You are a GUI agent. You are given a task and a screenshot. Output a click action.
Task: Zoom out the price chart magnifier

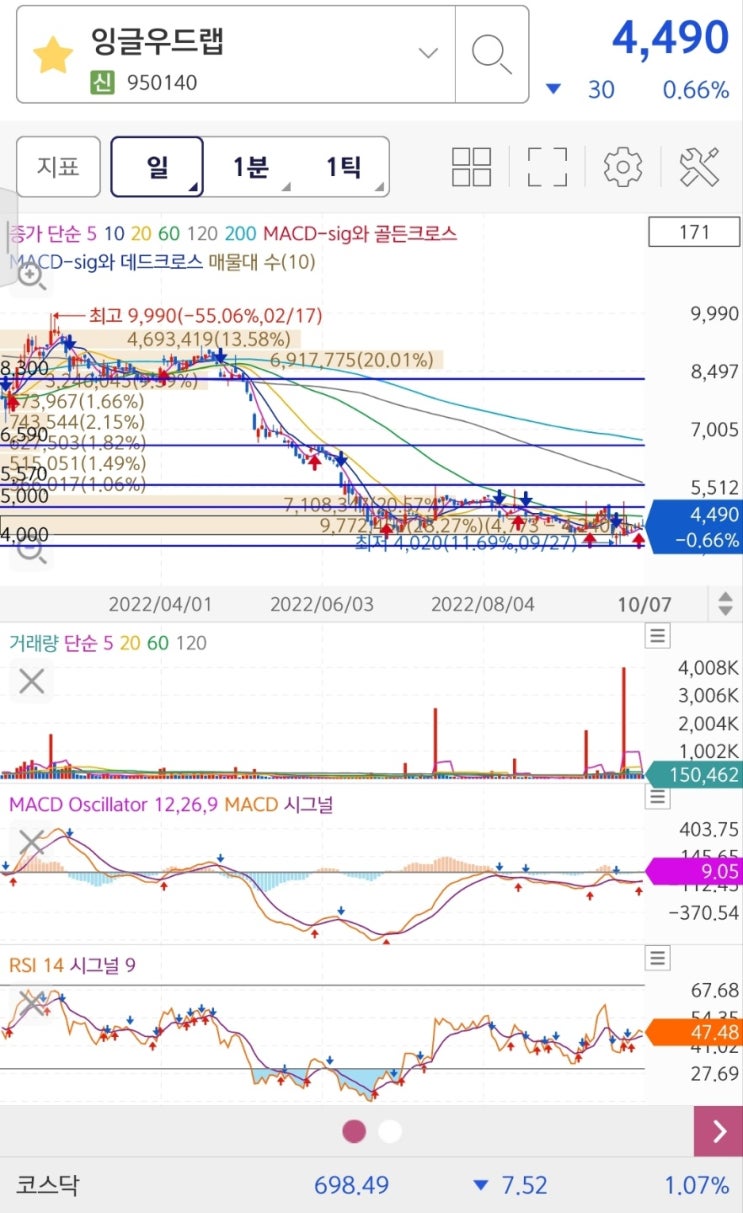[x=32, y=549]
